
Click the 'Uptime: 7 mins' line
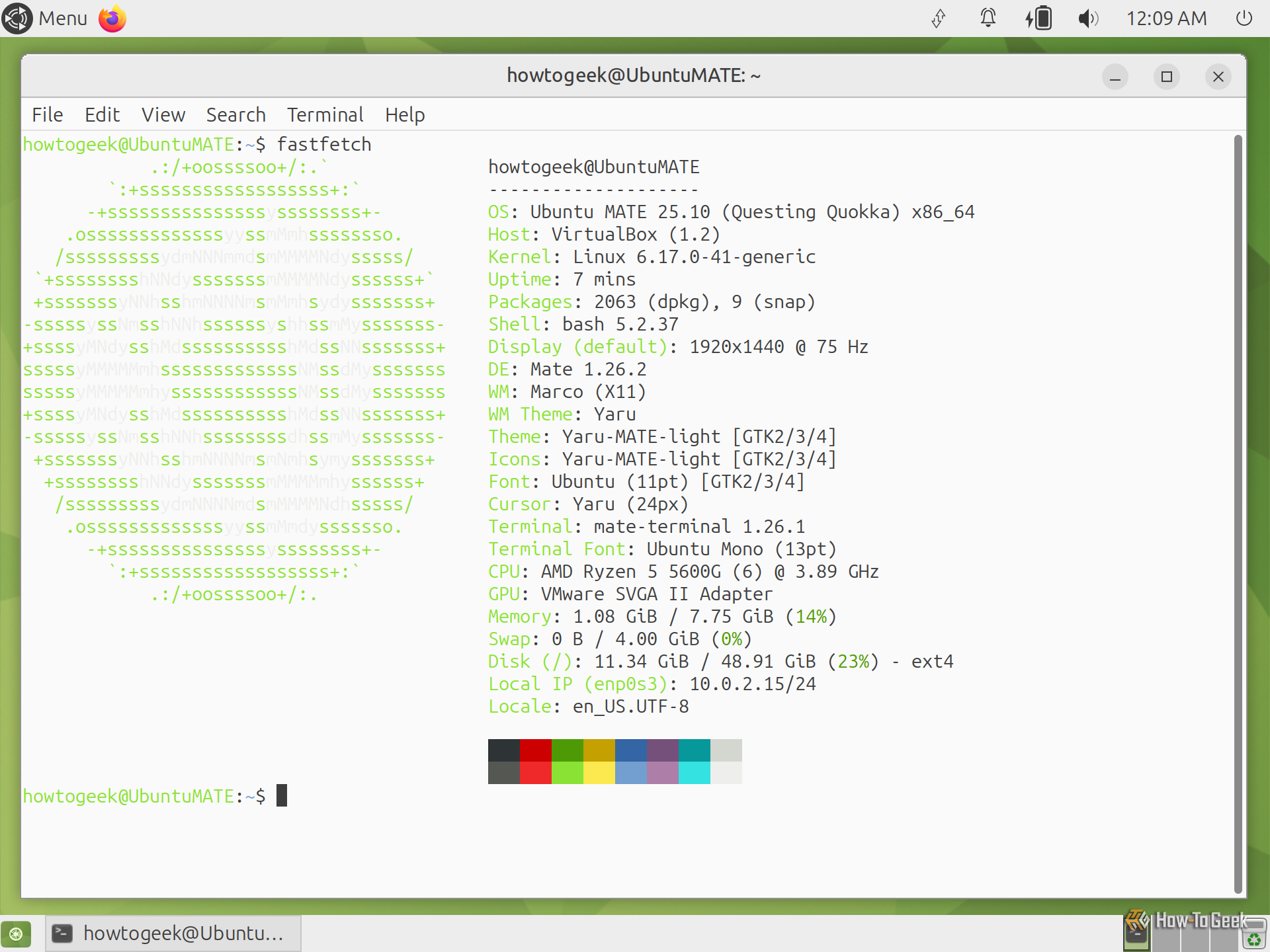tap(562, 279)
